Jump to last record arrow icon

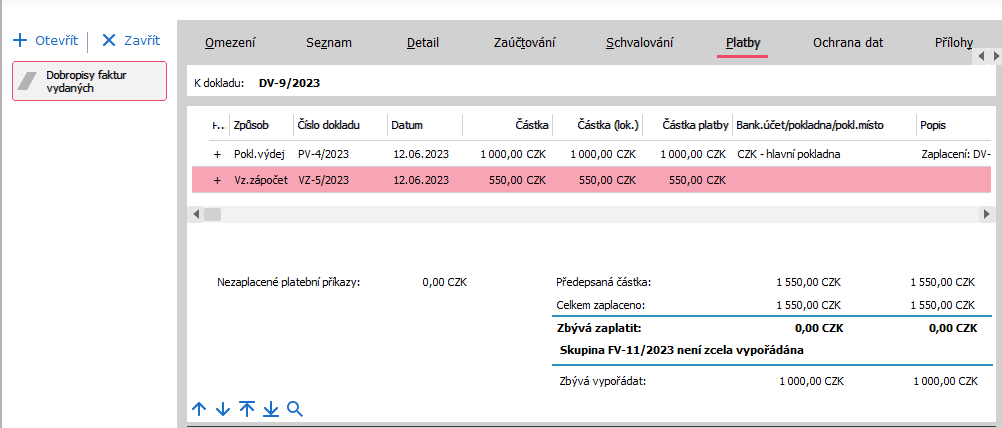click(x=271, y=409)
